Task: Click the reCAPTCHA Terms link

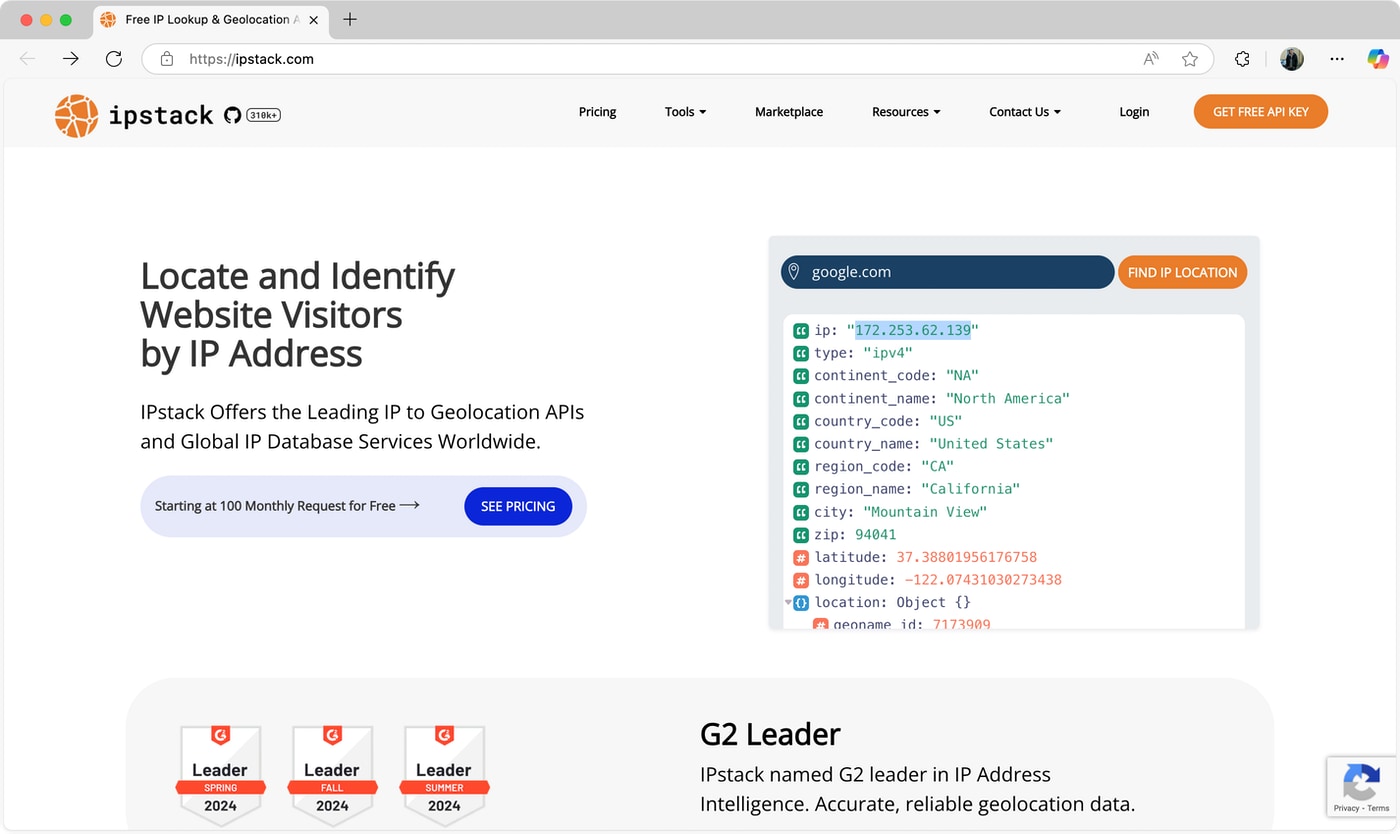Action: (x=1378, y=808)
